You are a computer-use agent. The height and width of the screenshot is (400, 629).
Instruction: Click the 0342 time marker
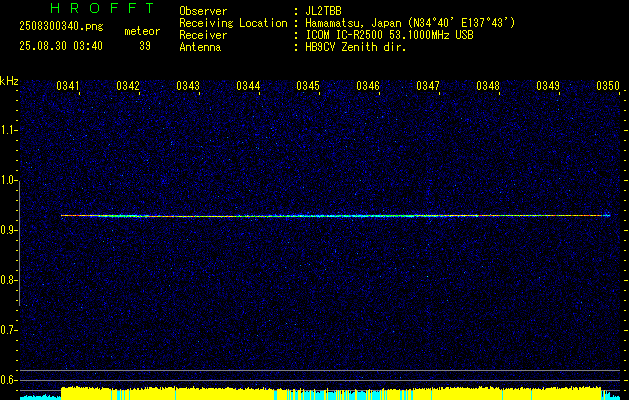point(128,85)
